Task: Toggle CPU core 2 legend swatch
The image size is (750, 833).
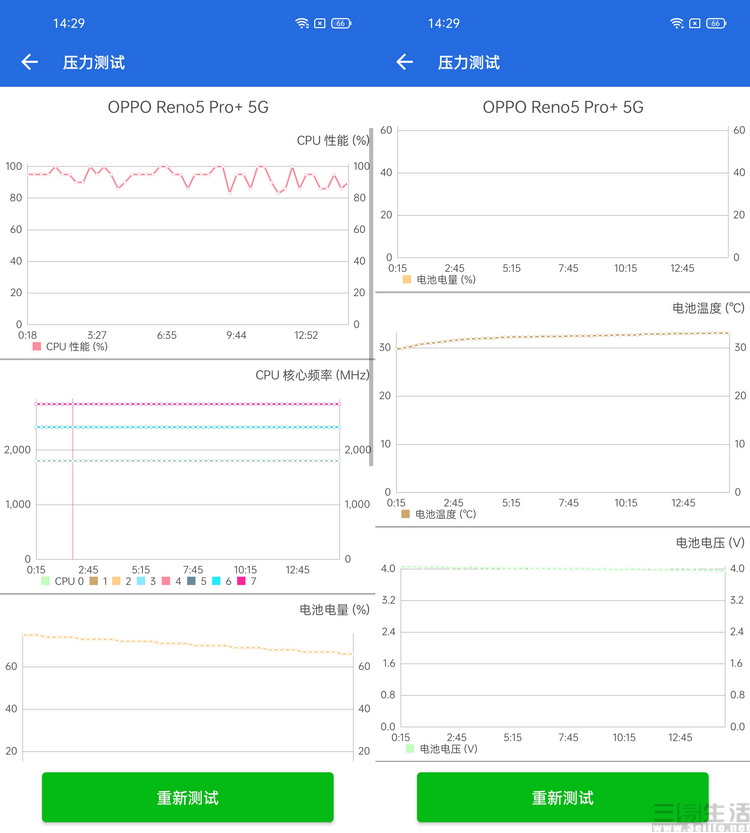Action: coord(117,581)
